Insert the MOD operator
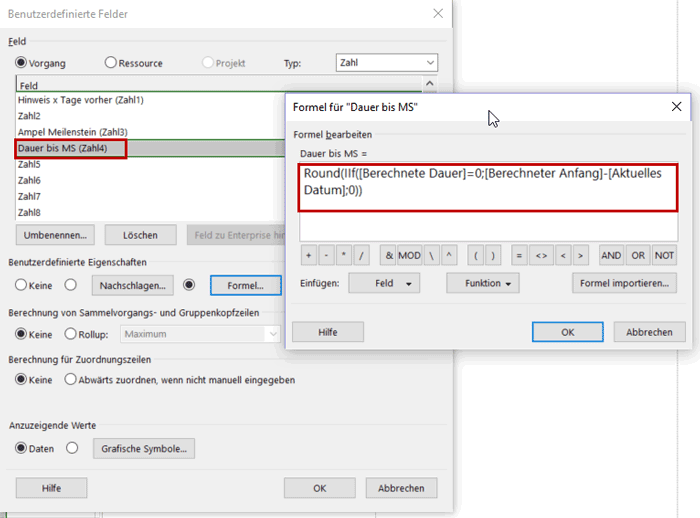Screen dimensions: 700x518 410,255
